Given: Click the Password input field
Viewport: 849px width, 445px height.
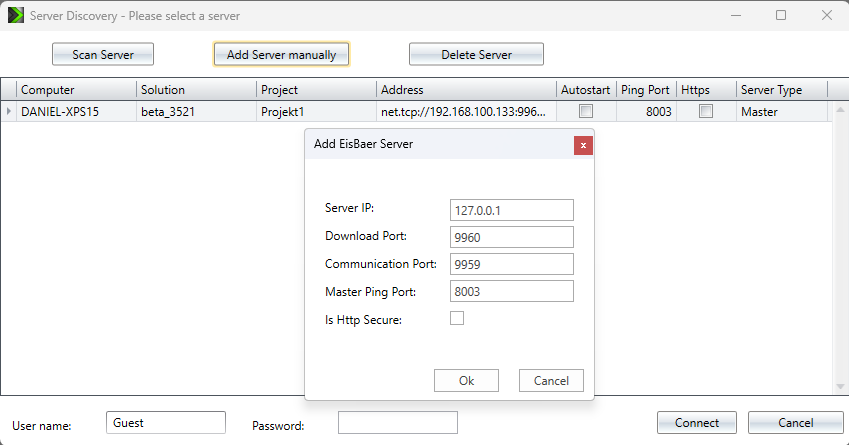Looking at the screenshot, I should [x=398, y=423].
